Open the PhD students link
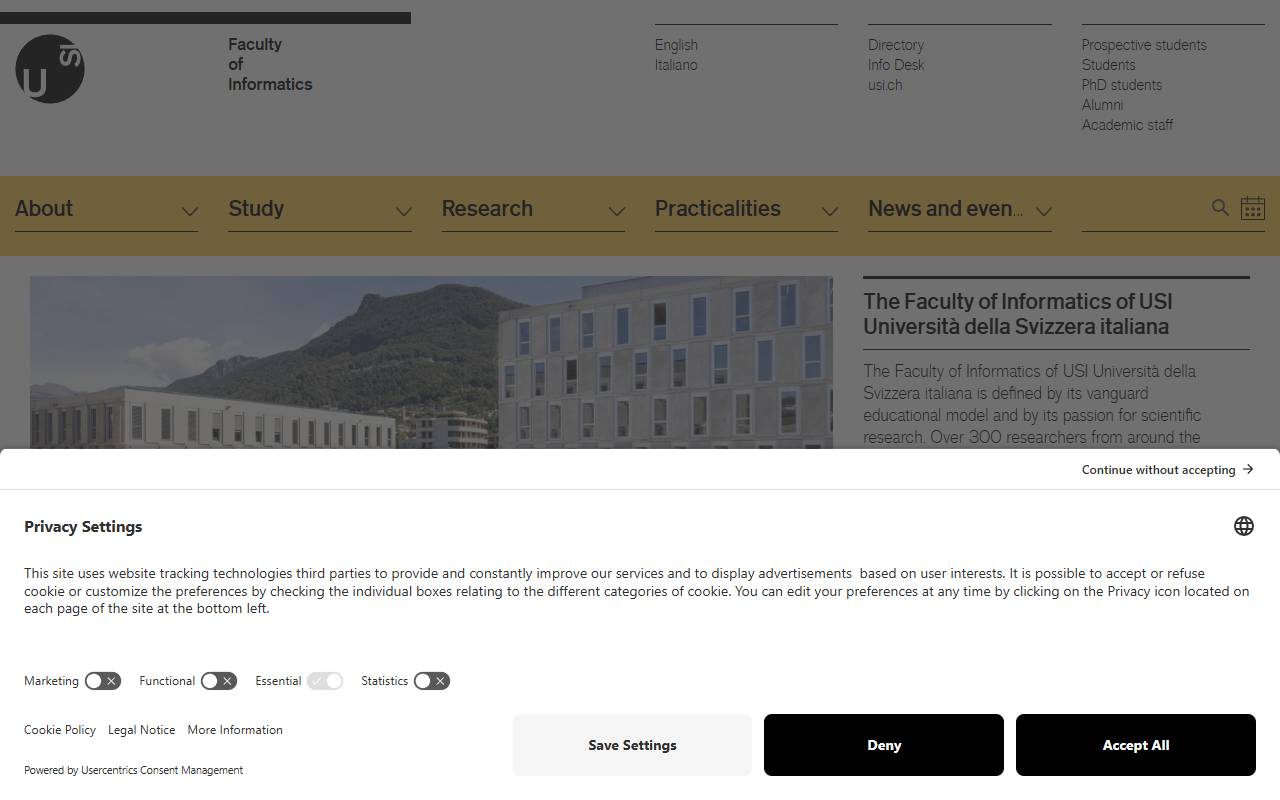Screen dimensions: 1280x800 tap(1122, 85)
